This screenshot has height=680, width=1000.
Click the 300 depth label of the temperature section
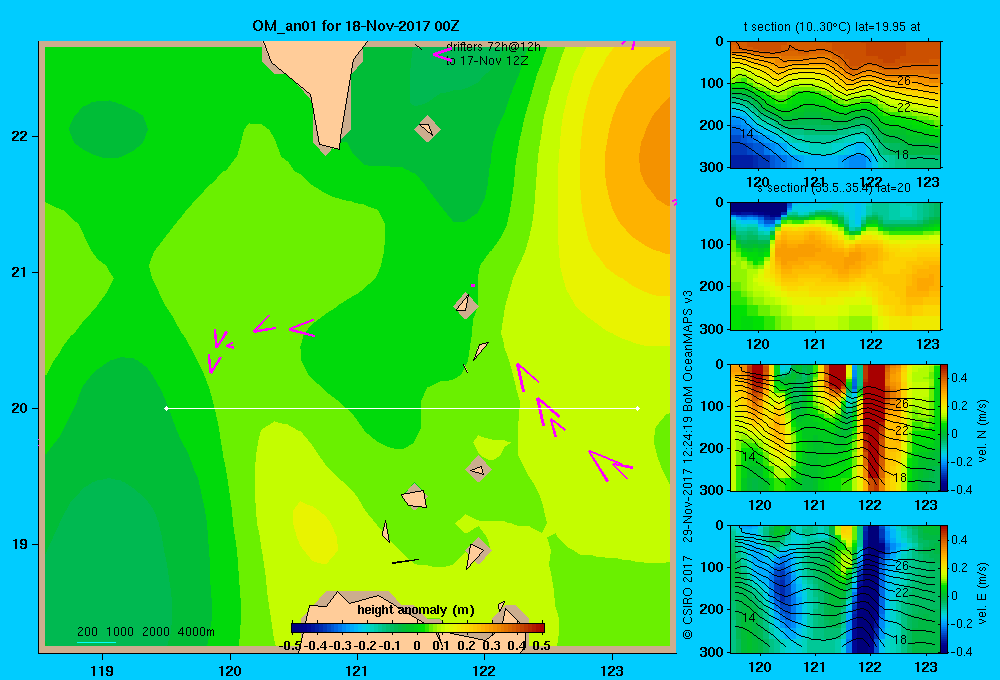click(712, 167)
